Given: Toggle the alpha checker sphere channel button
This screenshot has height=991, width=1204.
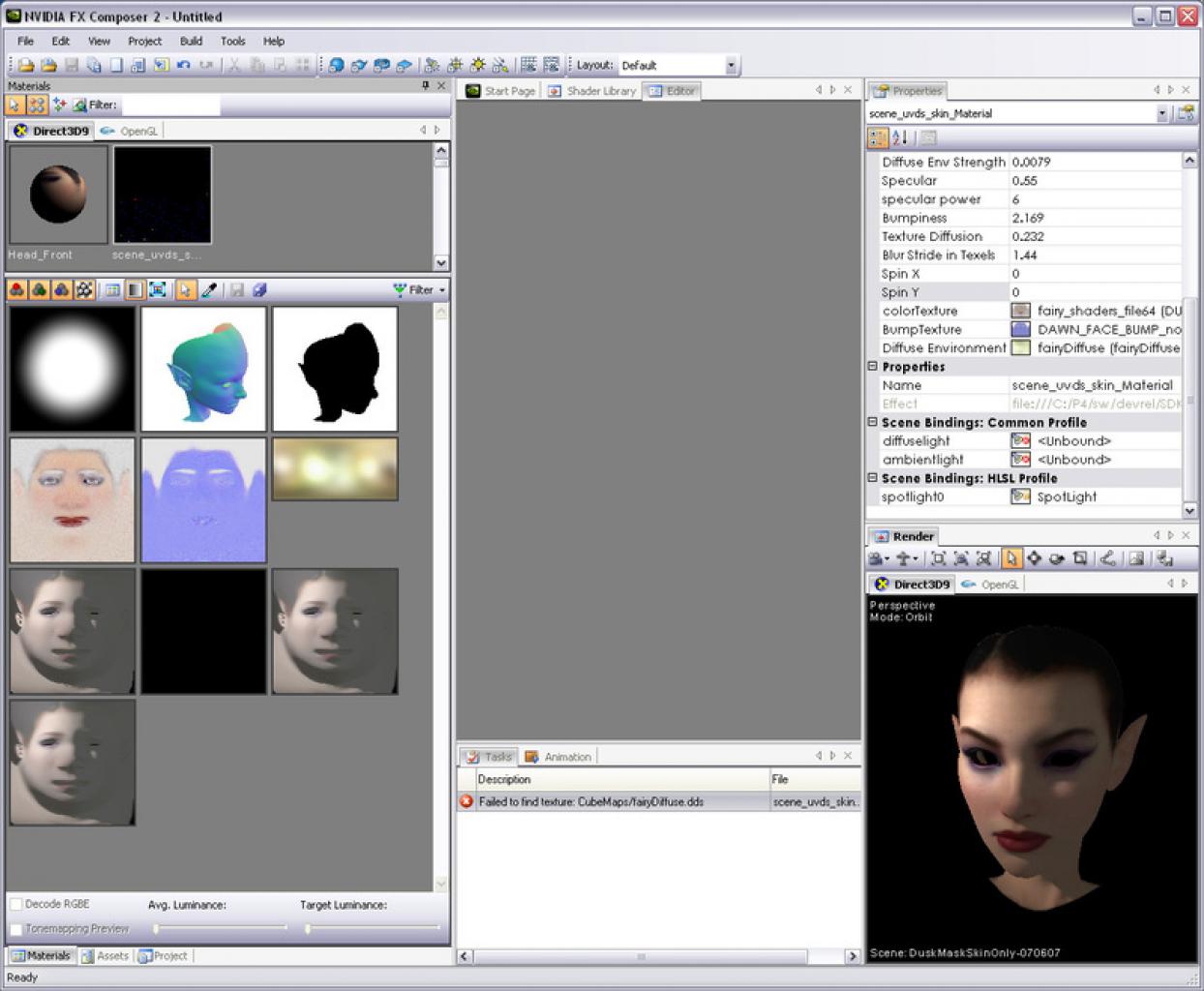Looking at the screenshot, I should click(x=84, y=289).
